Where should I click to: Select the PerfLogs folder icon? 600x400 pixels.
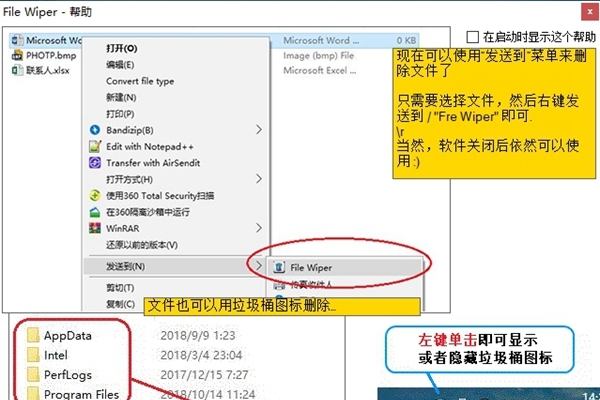pyautogui.click(x=33, y=375)
